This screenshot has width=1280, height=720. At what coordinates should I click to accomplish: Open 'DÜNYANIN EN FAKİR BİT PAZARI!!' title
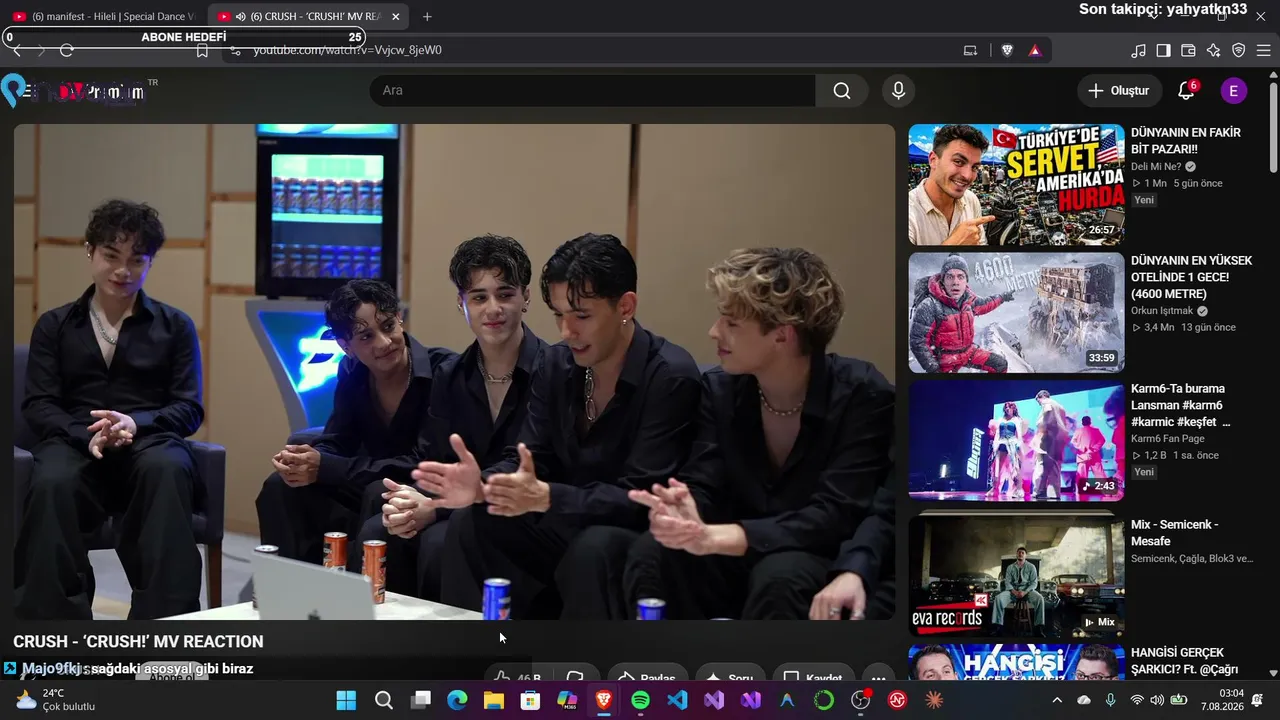[1186, 141]
